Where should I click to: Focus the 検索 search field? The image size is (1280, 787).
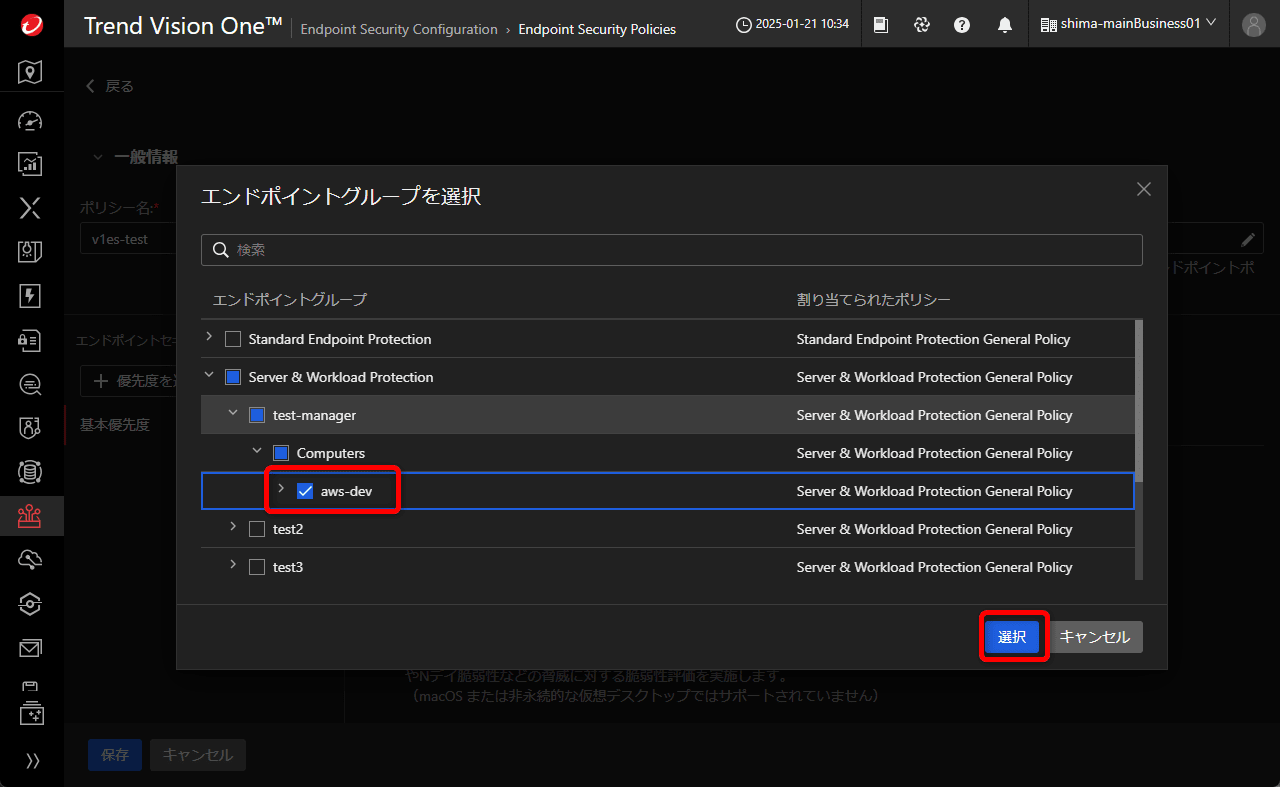pos(672,250)
